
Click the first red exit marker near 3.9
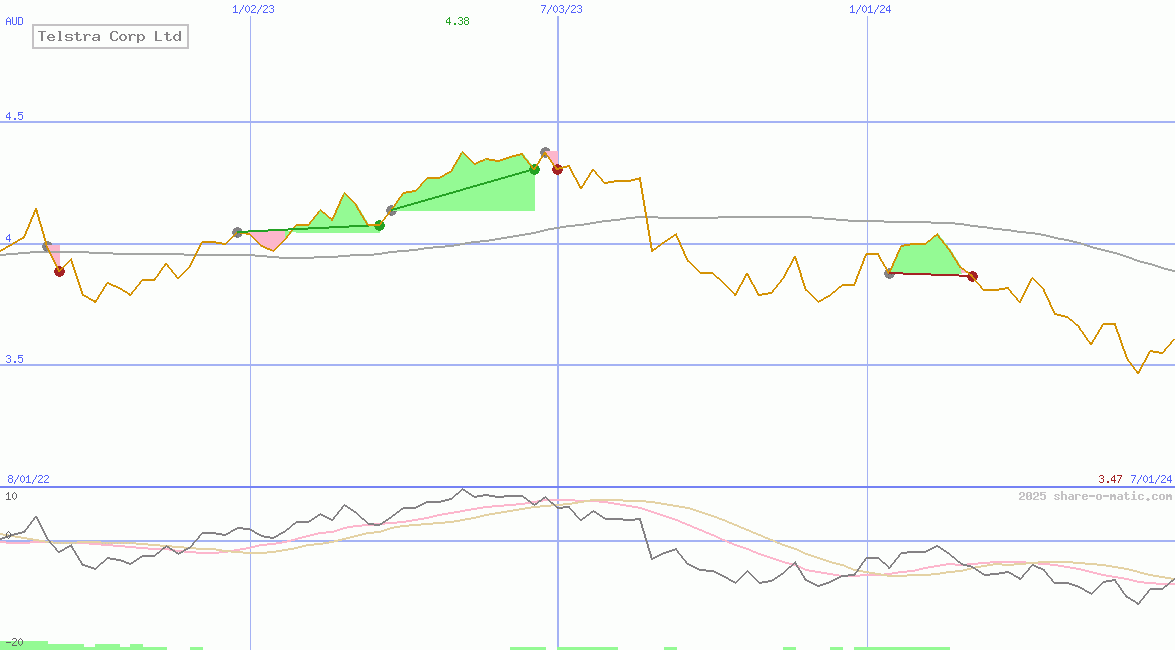pyautogui.click(x=59, y=271)
